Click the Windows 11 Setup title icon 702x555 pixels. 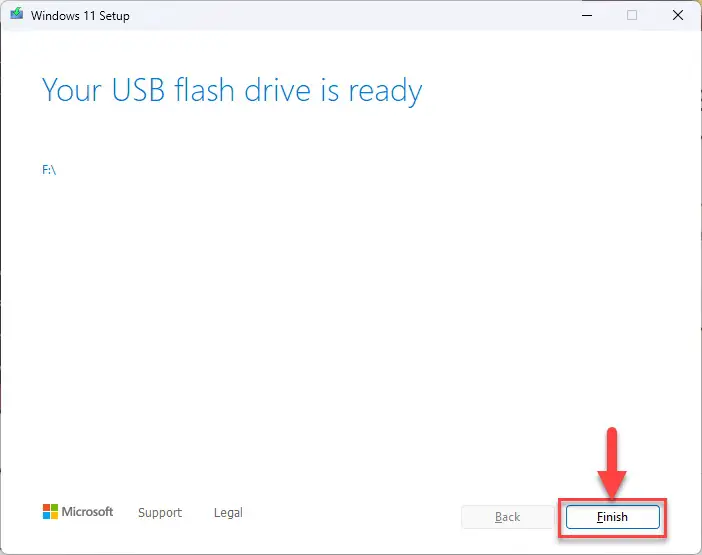17,14
